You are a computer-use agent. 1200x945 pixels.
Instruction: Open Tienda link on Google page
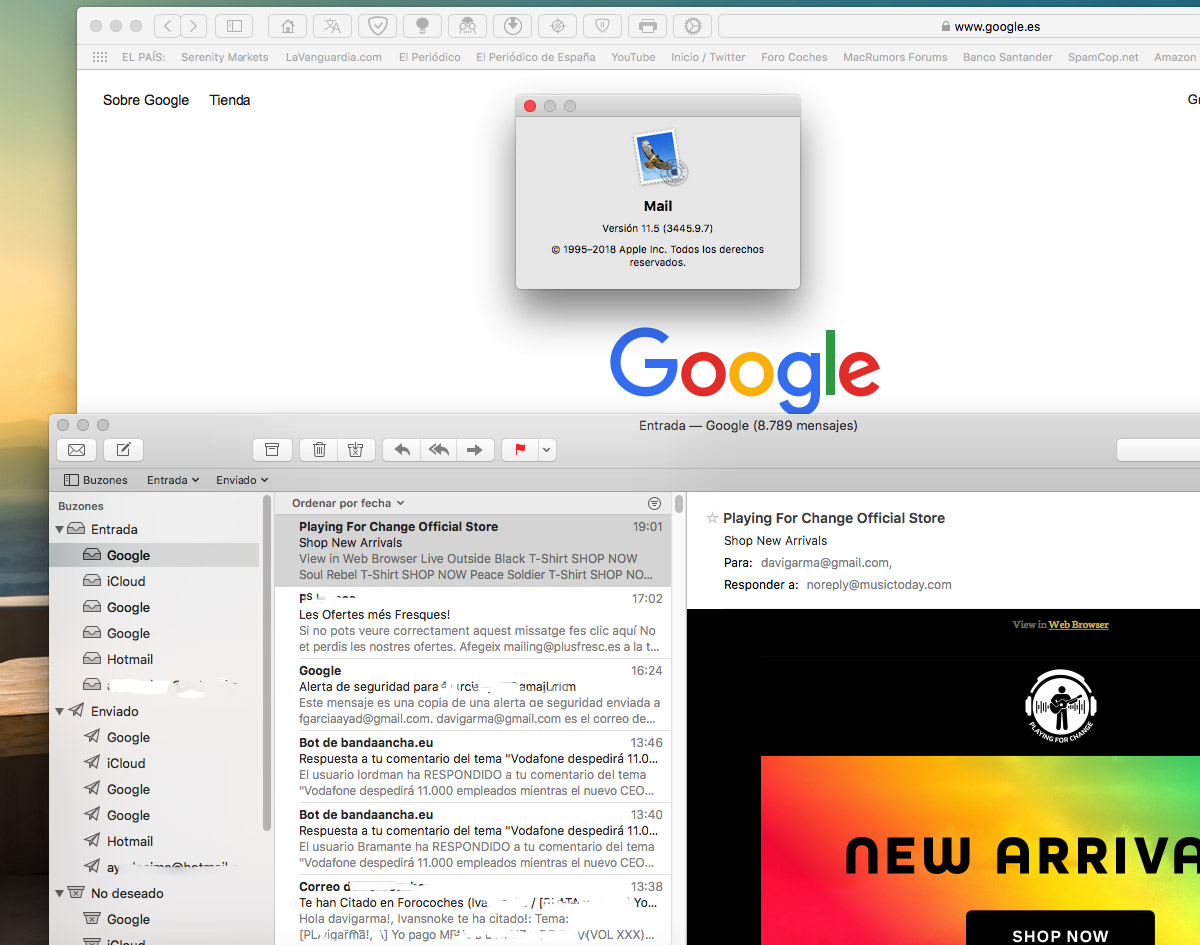(230, 100)
